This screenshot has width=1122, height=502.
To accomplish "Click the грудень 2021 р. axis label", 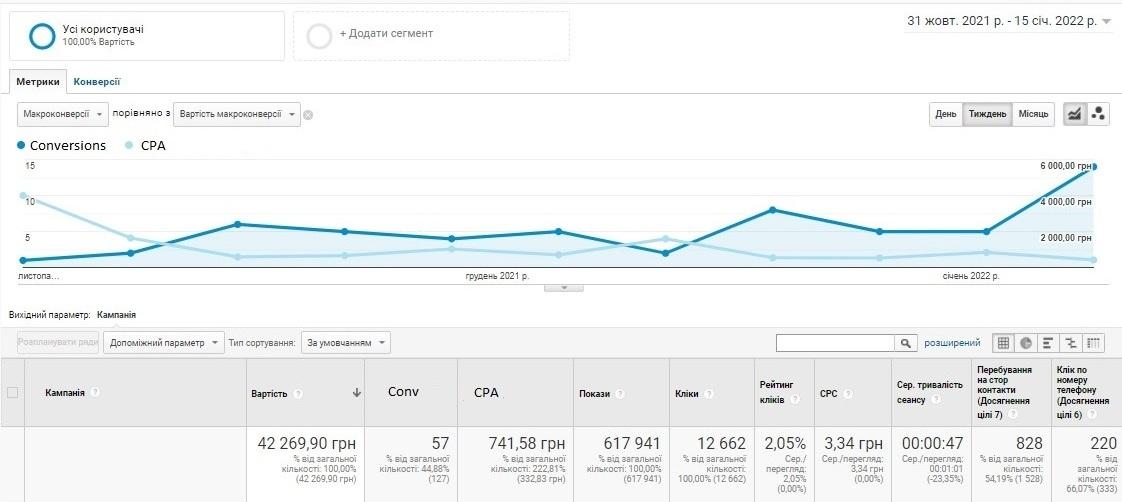I will (x=498, y=275).
